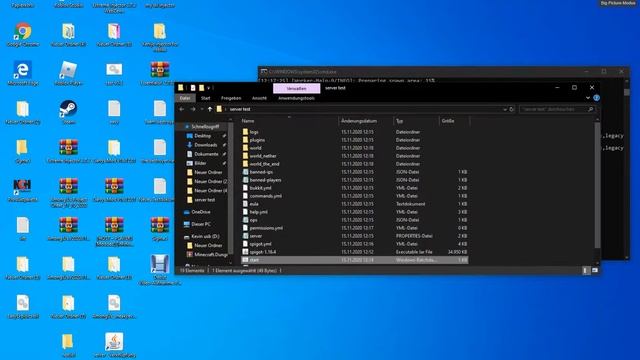
Task: Select the permissions.yml file name
Action: [x=266, y=228]
